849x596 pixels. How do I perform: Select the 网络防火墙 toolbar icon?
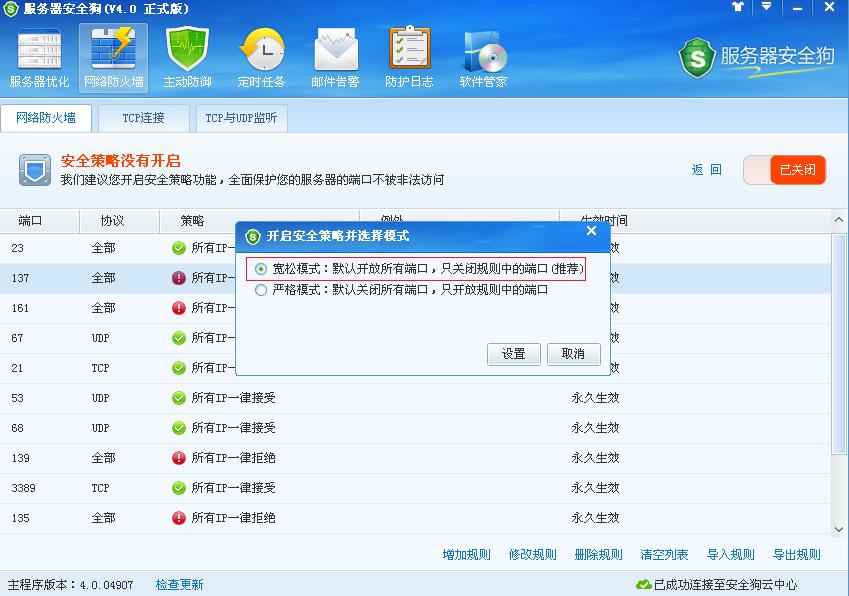112,55
